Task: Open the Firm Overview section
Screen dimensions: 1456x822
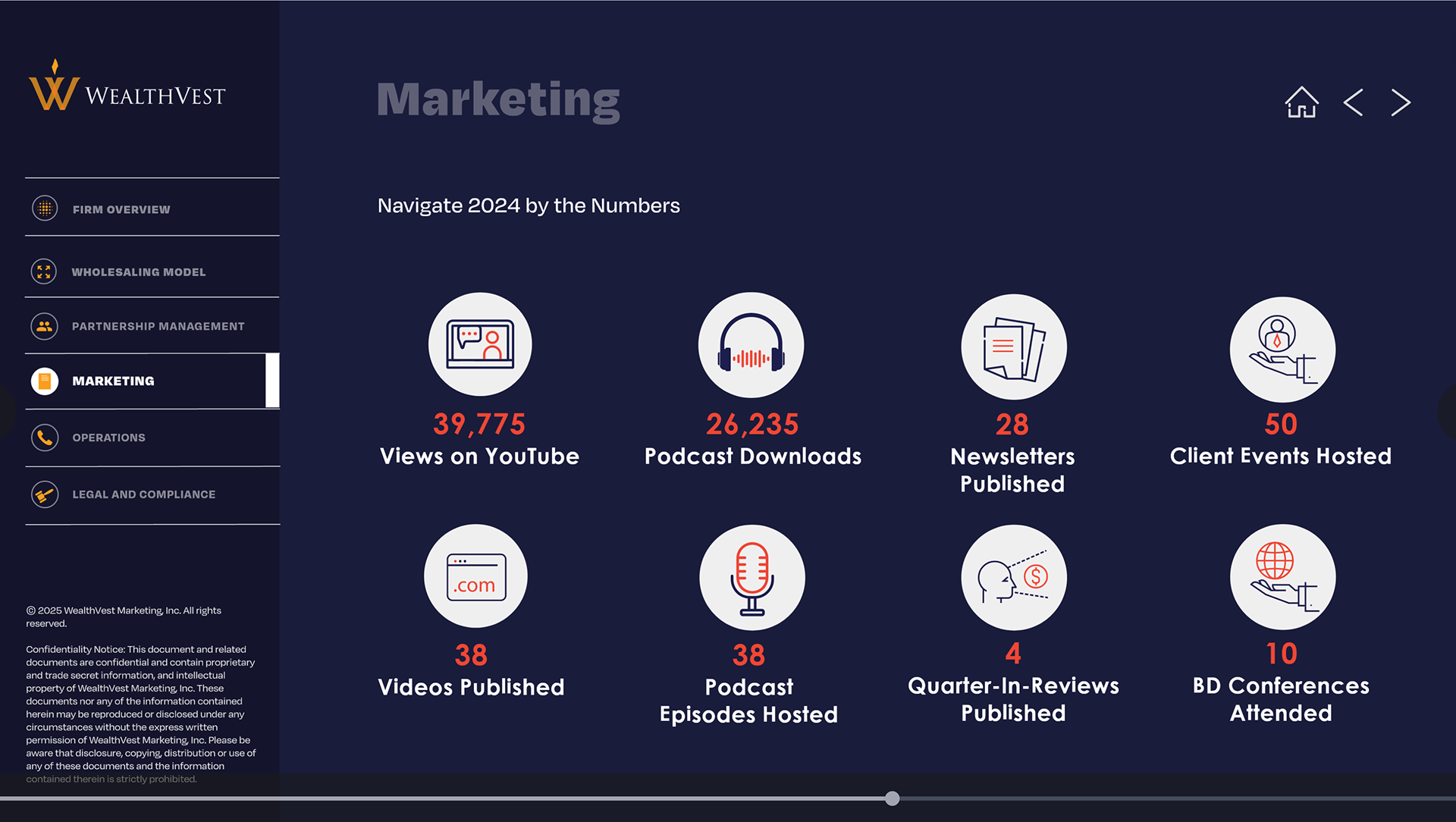Action: 121,209
